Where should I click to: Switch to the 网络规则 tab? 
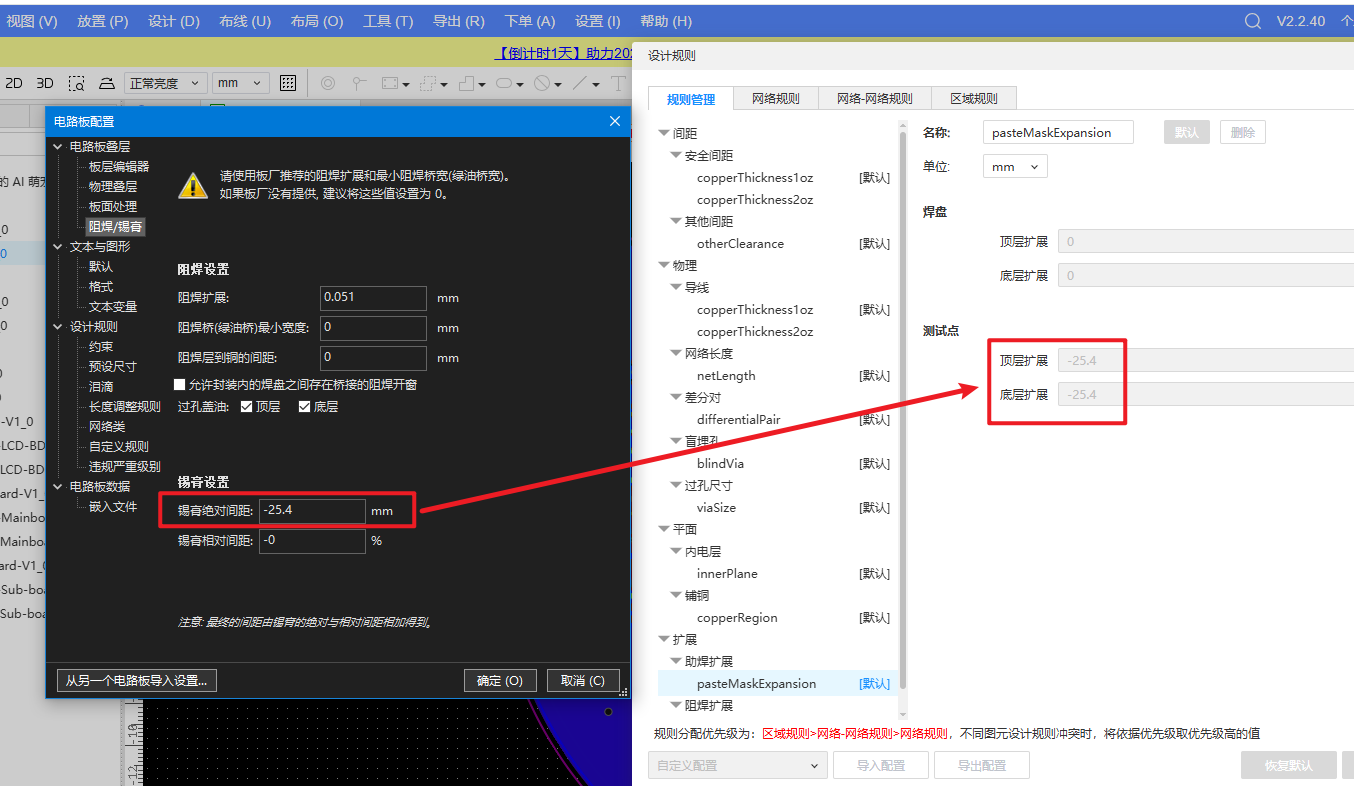click(x=775, y=98)
